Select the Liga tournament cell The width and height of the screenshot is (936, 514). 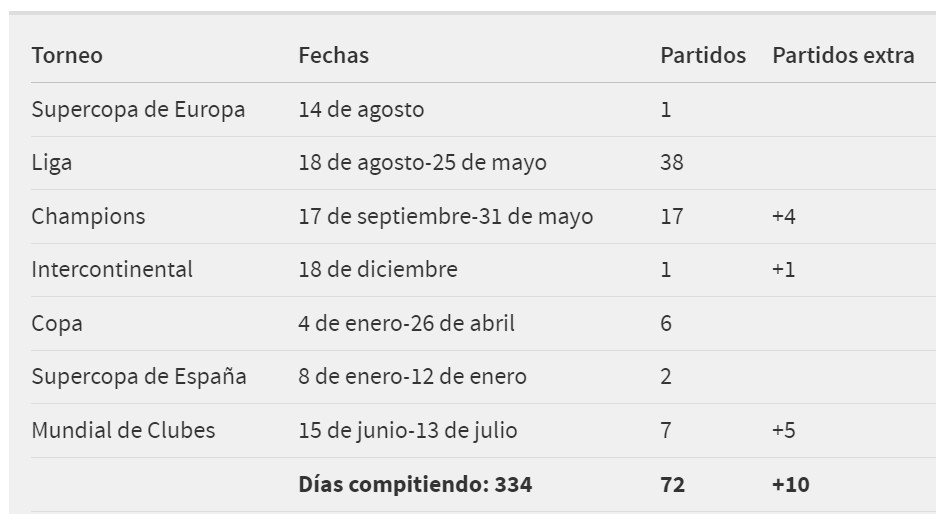coord(52,163)
